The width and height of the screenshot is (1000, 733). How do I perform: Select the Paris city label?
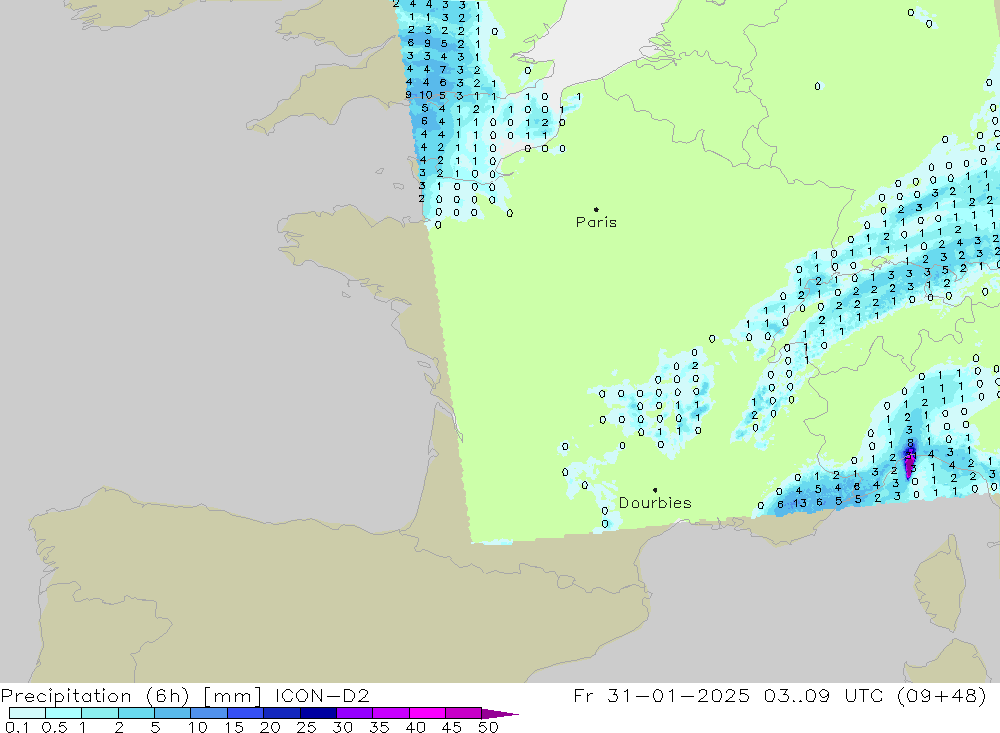596,223
